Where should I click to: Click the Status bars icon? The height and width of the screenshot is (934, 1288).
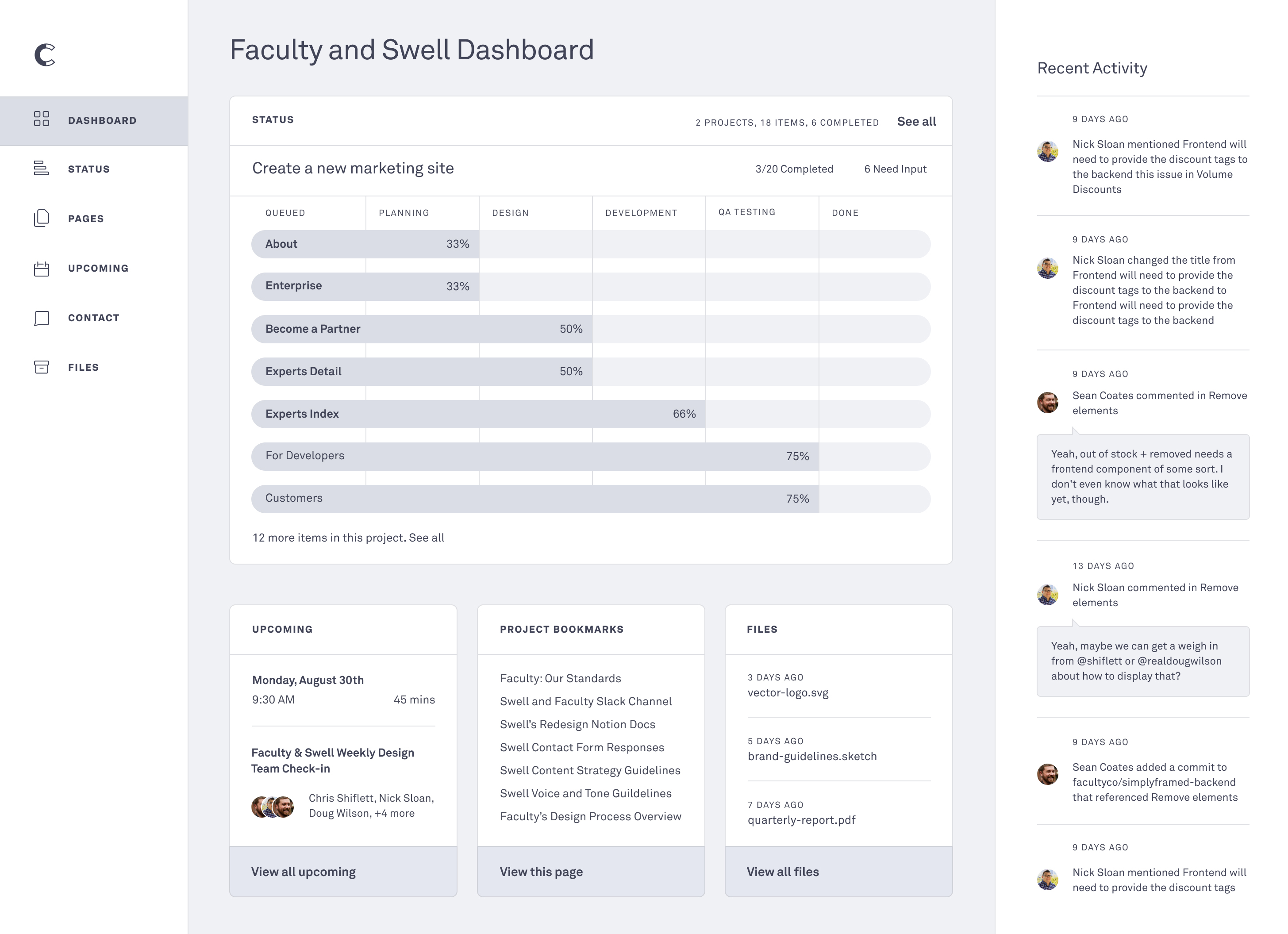[x=42, y=168]
